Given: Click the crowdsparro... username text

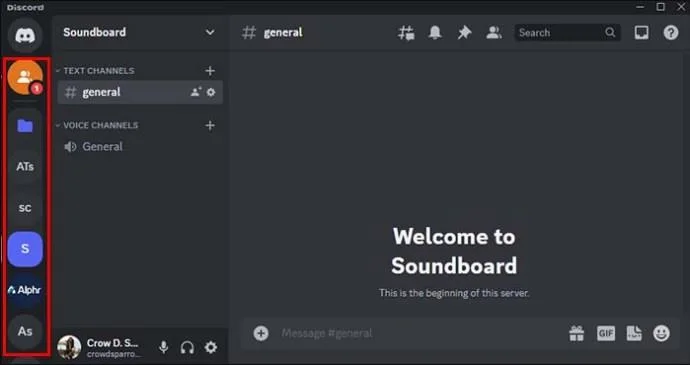Looking at the screenshot, I should tap(114, 354).
